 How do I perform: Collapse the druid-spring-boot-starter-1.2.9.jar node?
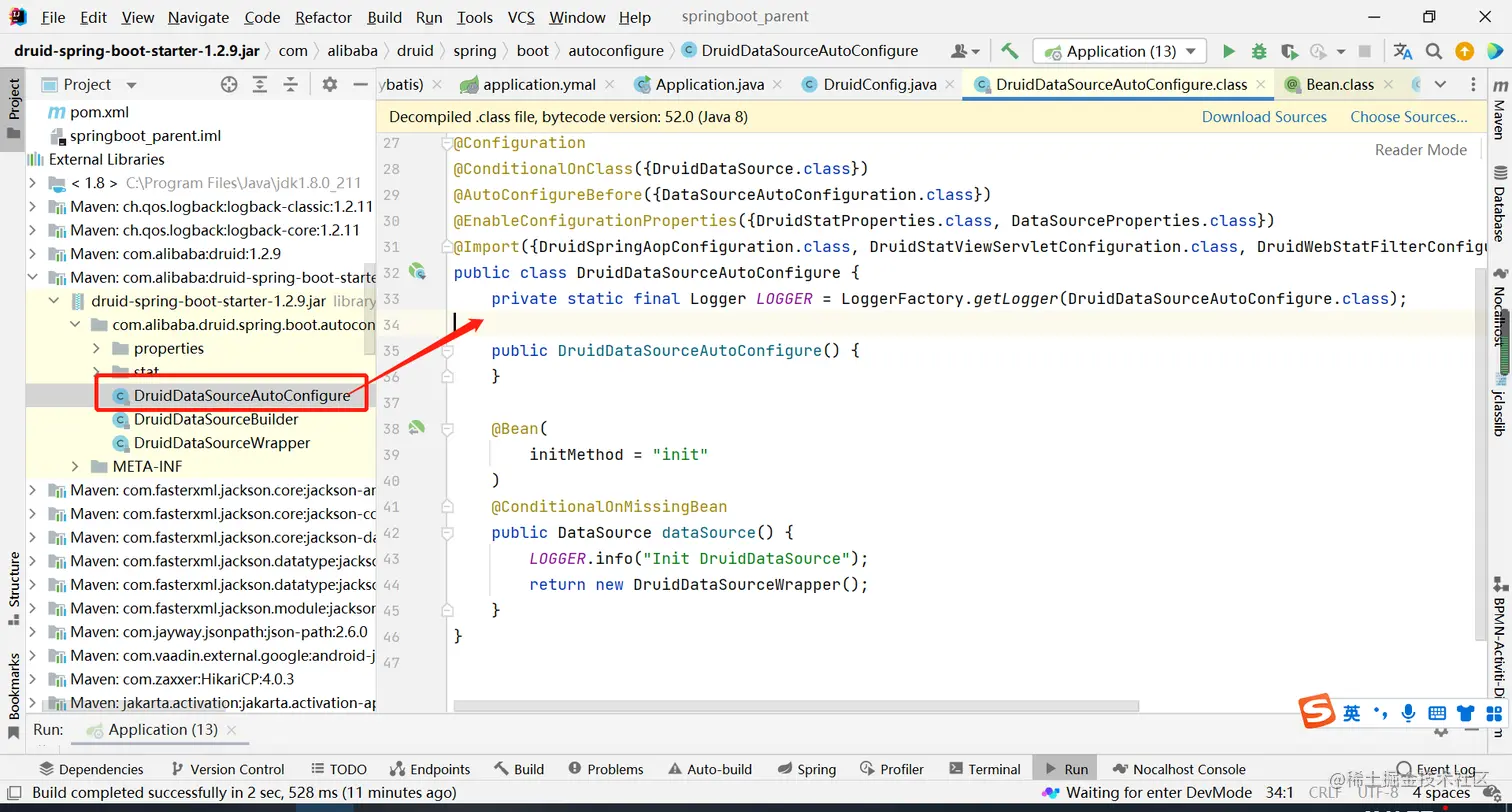point(54,301)
